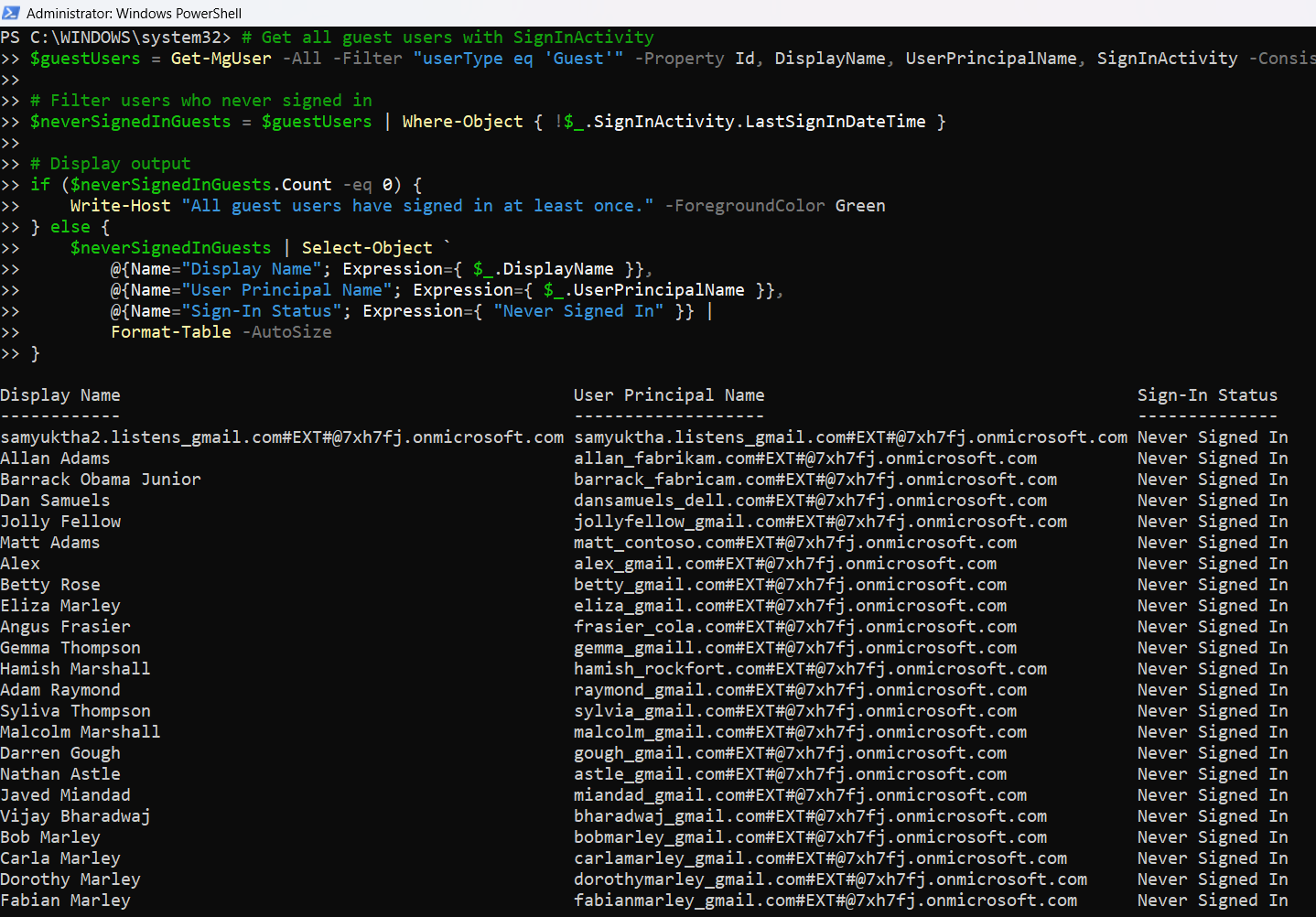Click the User Principal Name column header in the table
This screenshot has height=917, width=1316.
668,395
